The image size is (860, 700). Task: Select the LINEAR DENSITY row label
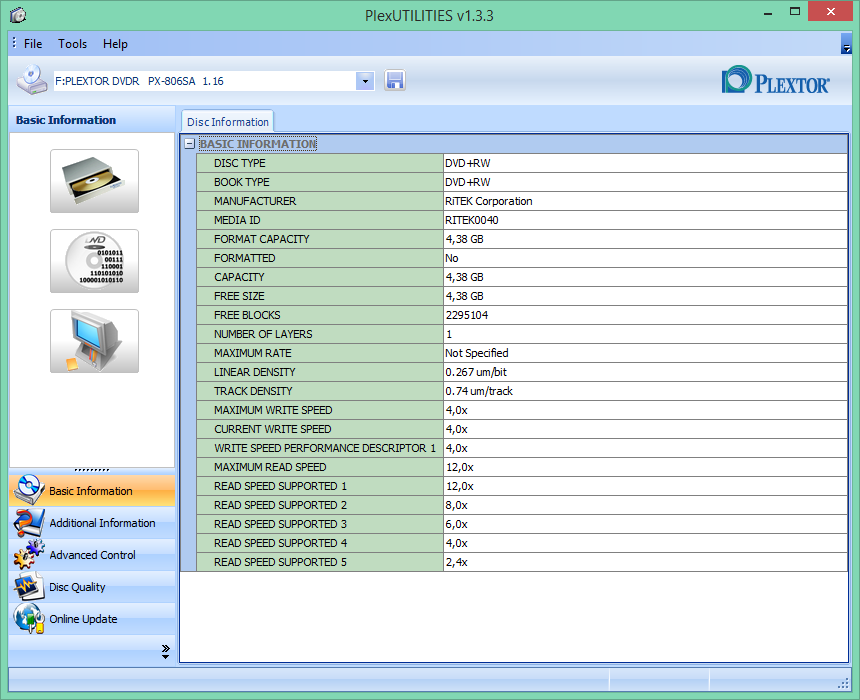click(x=254, y=372)
